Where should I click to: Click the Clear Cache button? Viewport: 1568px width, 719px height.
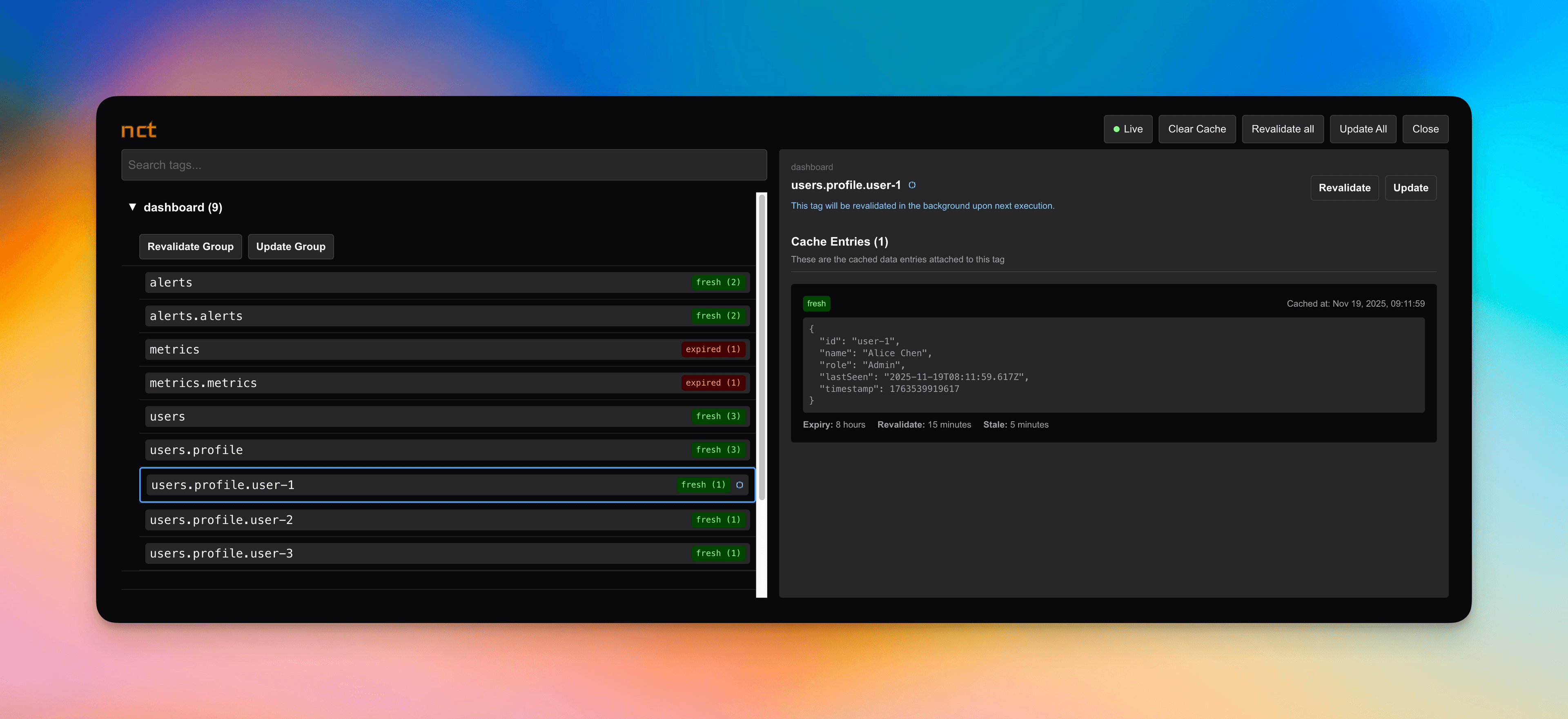(1197, 129)
